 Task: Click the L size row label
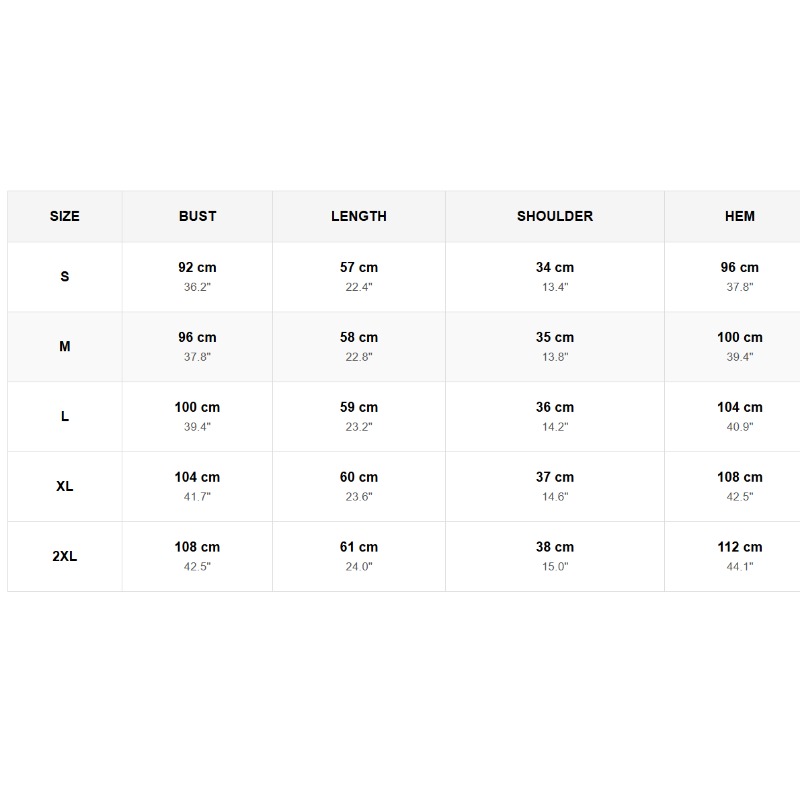pos(65,416)
